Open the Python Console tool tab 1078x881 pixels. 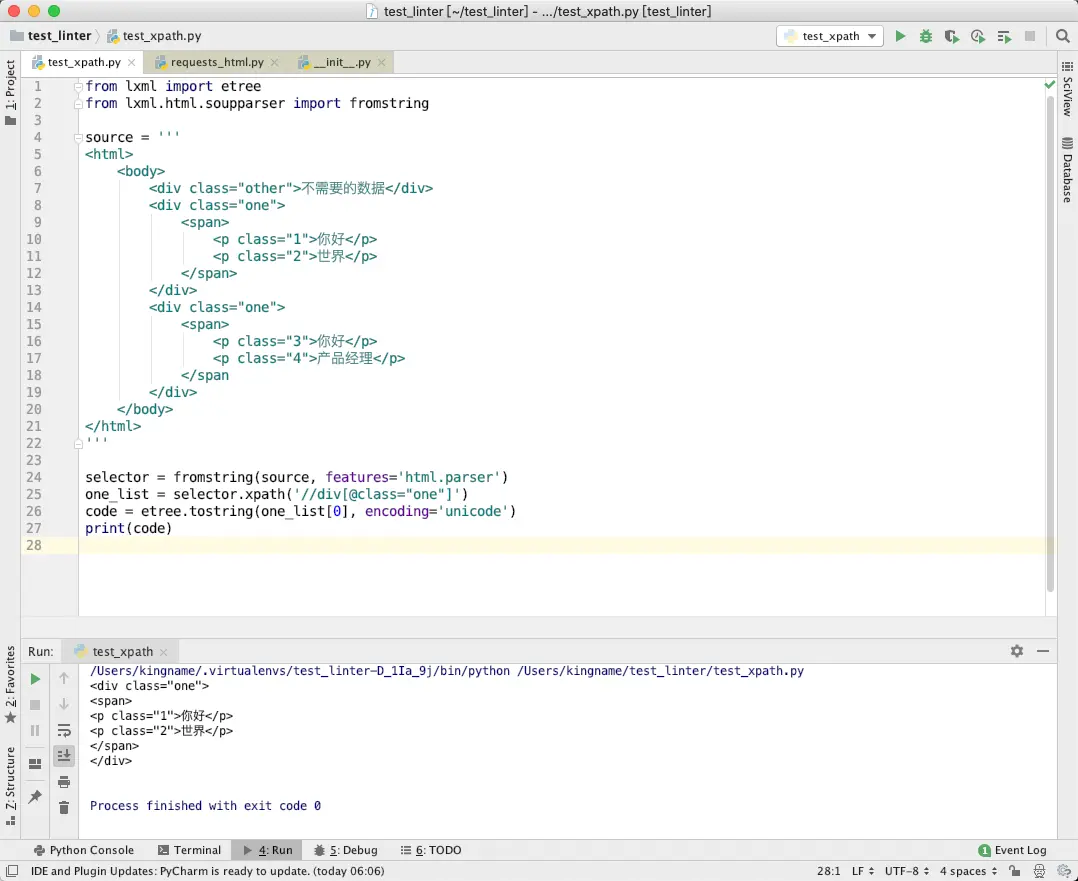tap(84, 850)
